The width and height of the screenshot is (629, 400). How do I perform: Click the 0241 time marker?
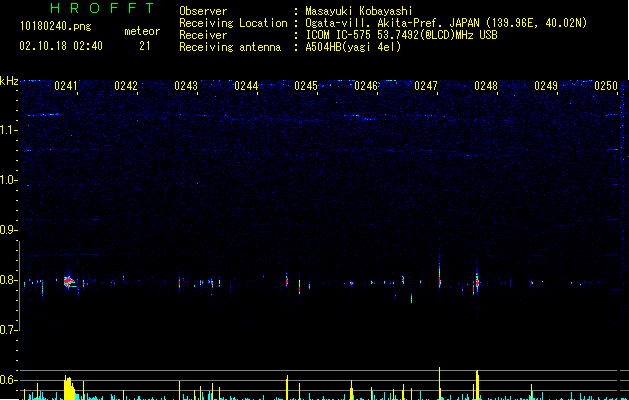coord(66,86)
